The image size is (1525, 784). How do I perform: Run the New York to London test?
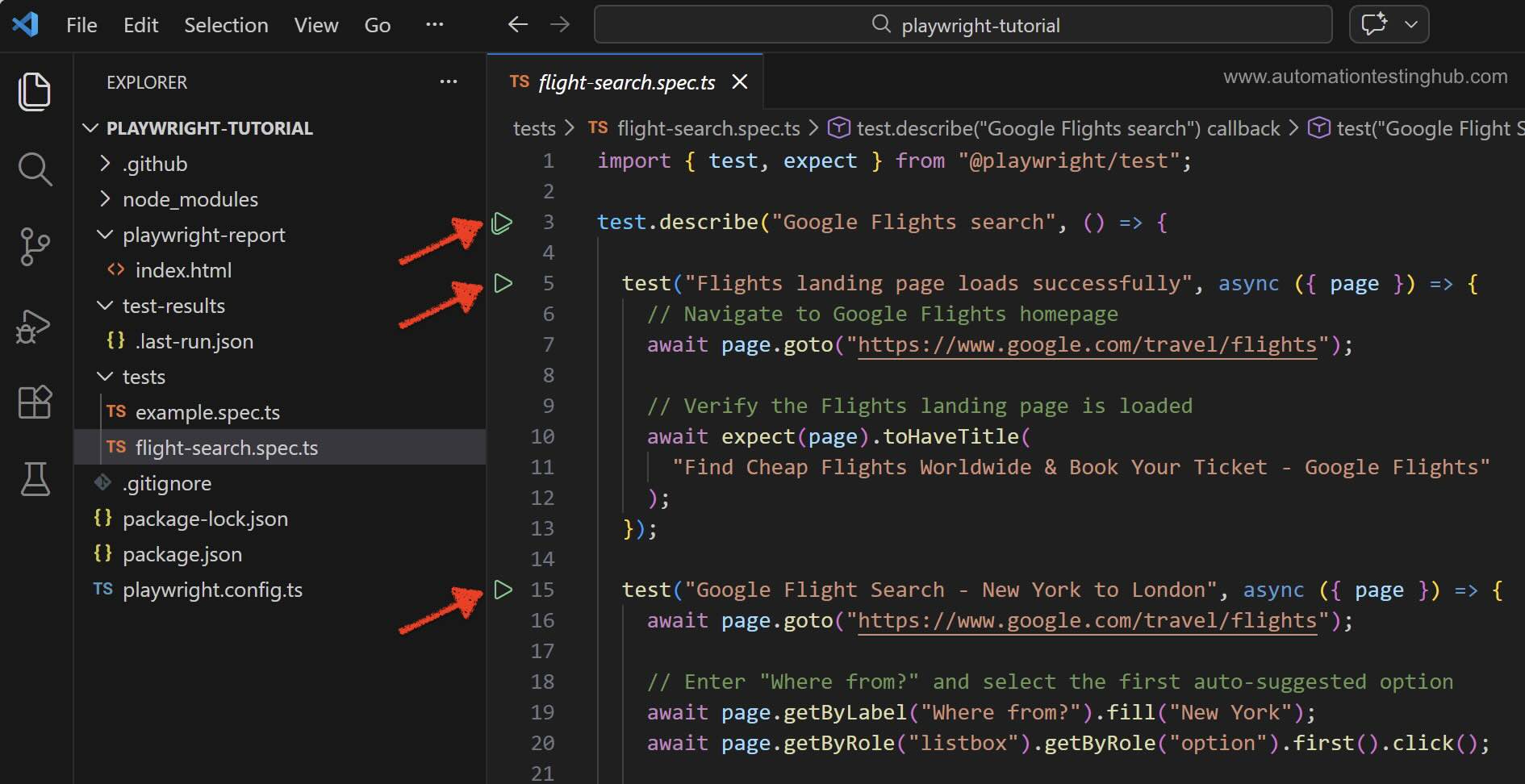click(x=503, y=590)
